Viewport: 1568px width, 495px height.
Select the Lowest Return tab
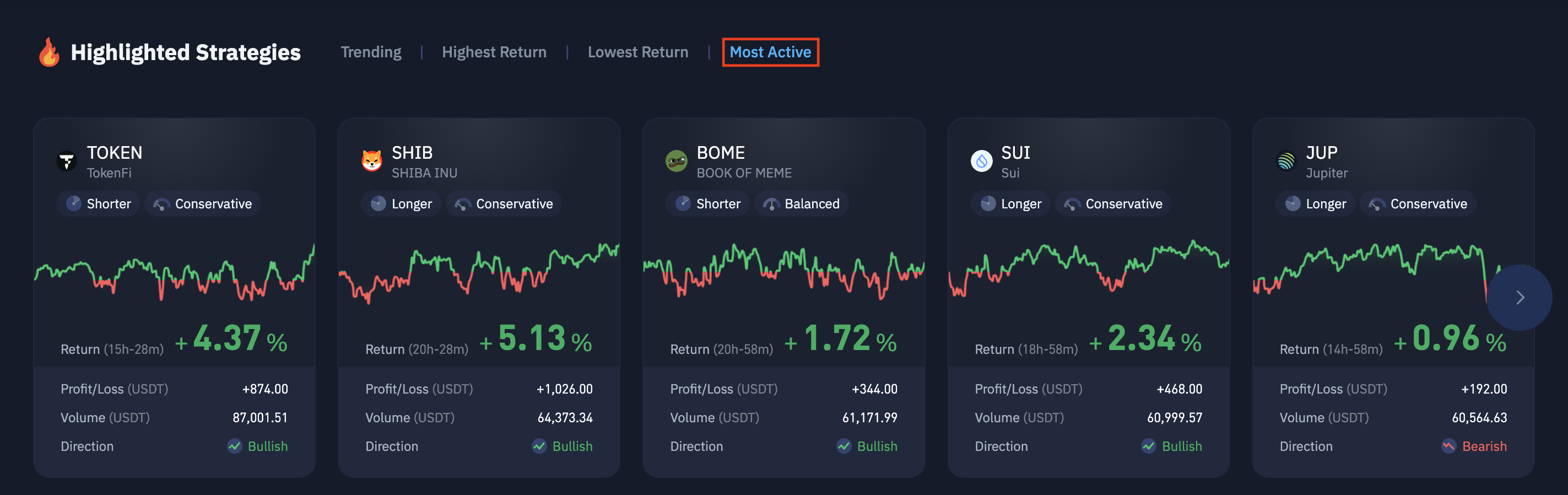(x=637, y=52)
